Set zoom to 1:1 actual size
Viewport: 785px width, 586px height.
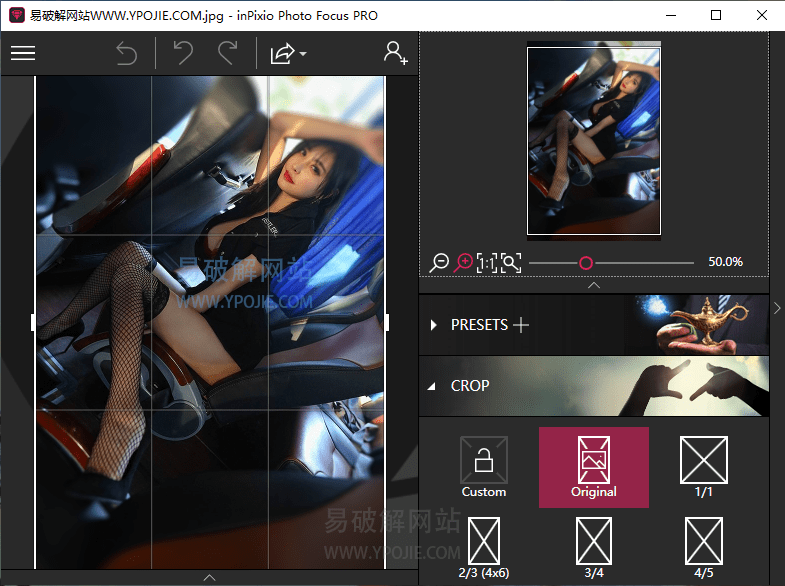click(x=487, y=263)
